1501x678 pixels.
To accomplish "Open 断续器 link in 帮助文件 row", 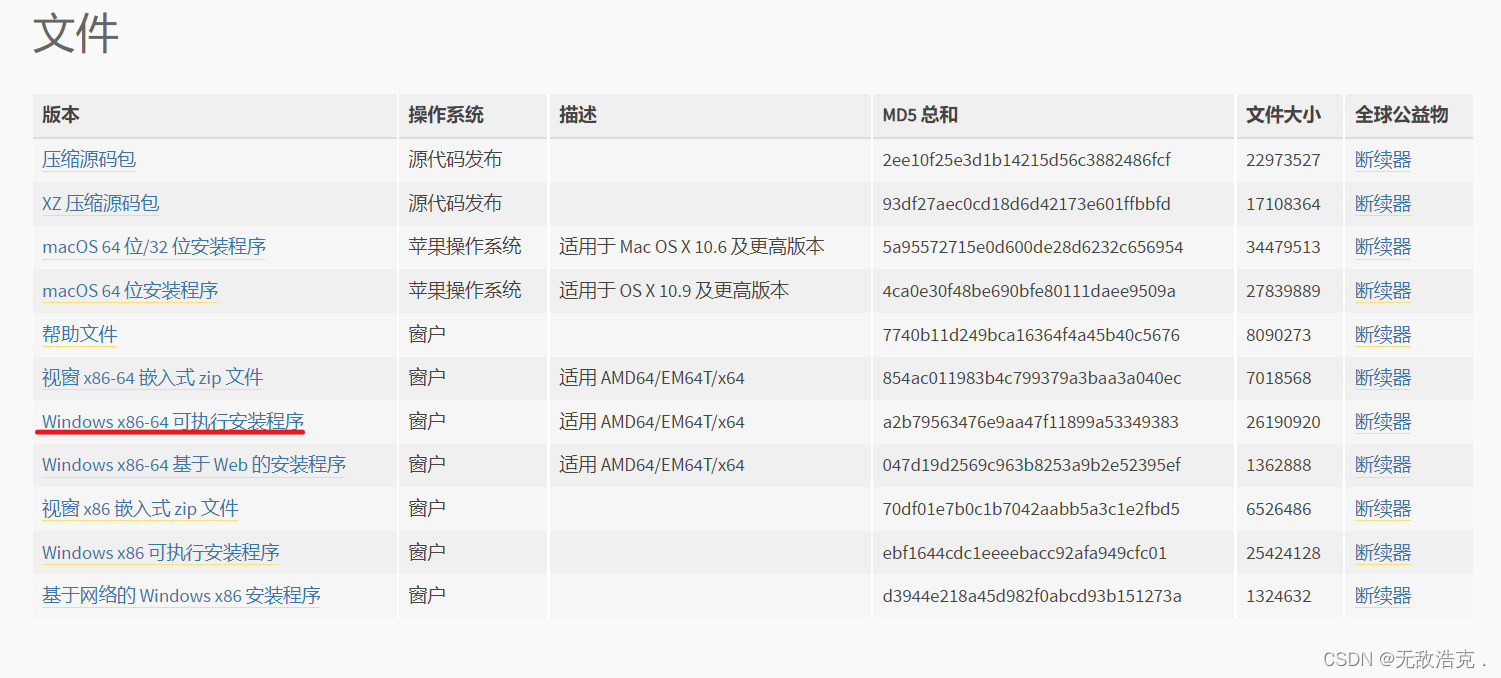I will point(1383,334).
